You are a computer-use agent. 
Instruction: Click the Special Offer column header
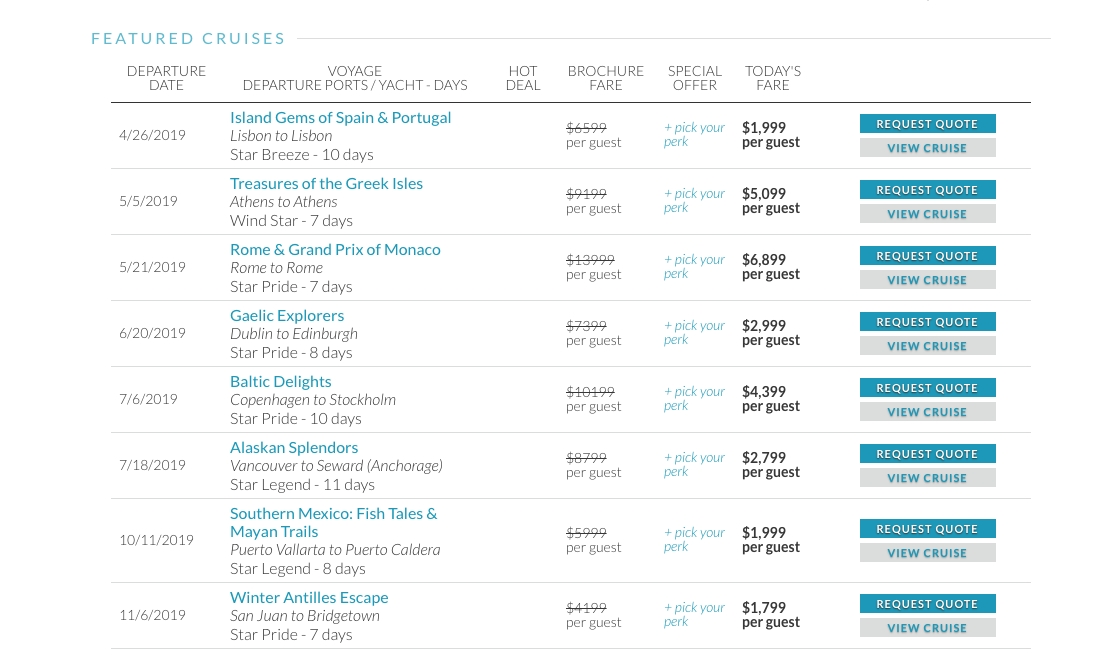[x=695, y=78]
